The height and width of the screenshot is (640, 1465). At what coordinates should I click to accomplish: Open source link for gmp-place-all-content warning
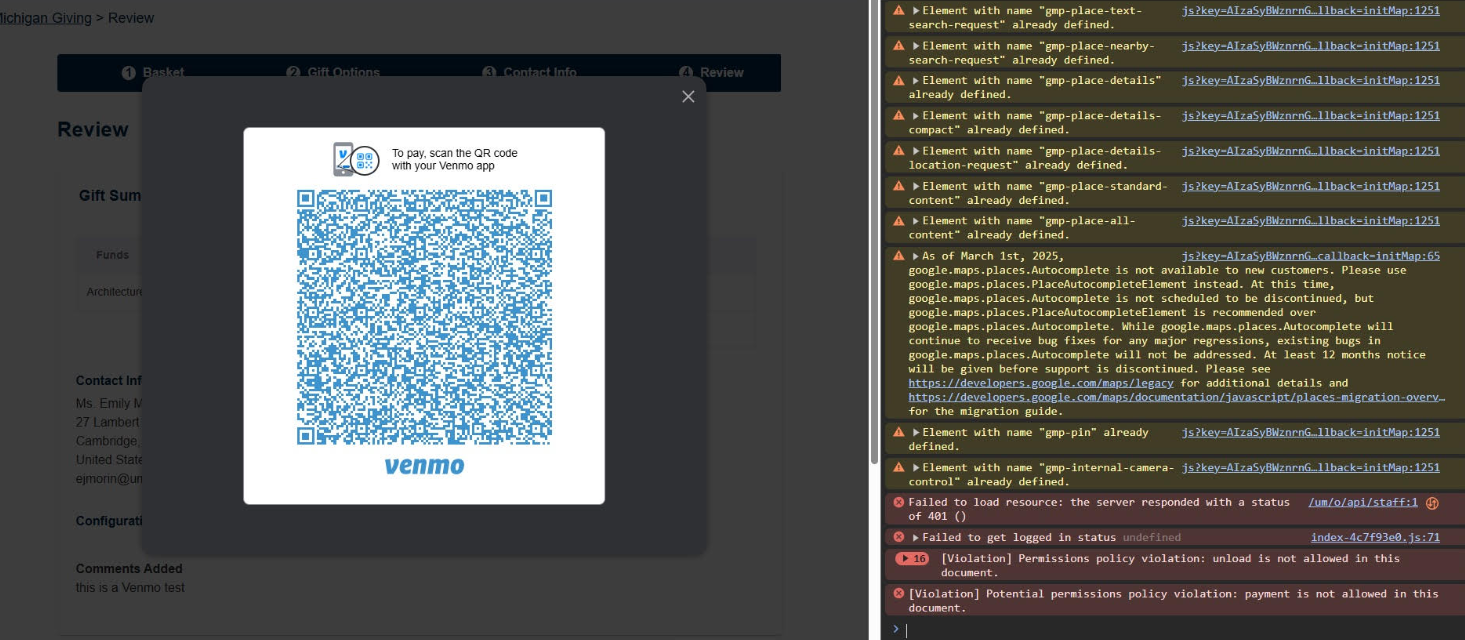coord(1311,220)
